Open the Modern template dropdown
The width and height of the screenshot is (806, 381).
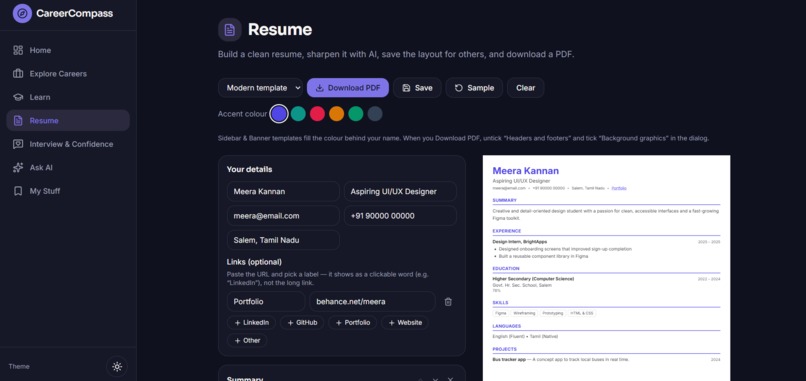coord(261,88)
